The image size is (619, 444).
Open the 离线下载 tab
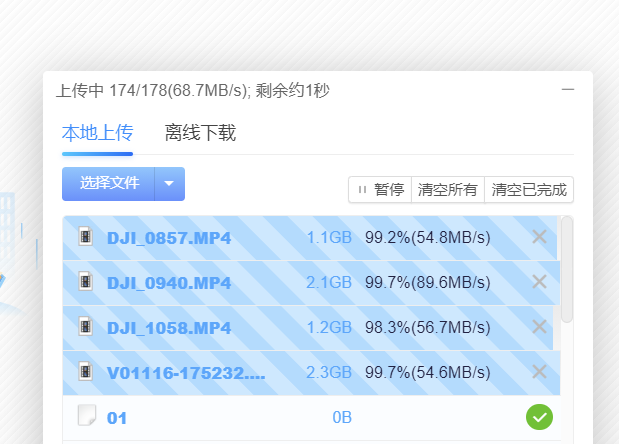[x=200, y=133]
